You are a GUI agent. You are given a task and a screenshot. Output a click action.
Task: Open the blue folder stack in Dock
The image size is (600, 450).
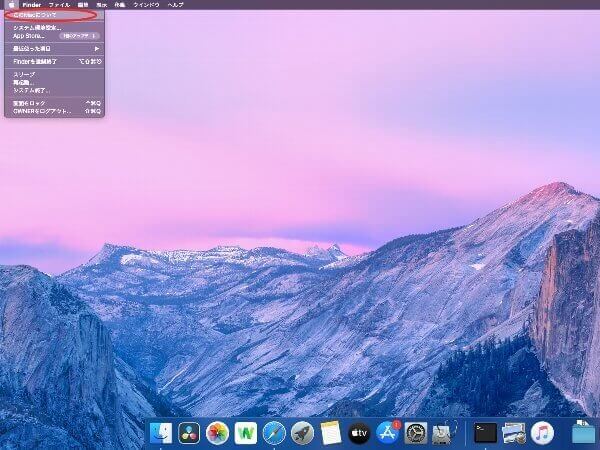click(x=583, y=432)
